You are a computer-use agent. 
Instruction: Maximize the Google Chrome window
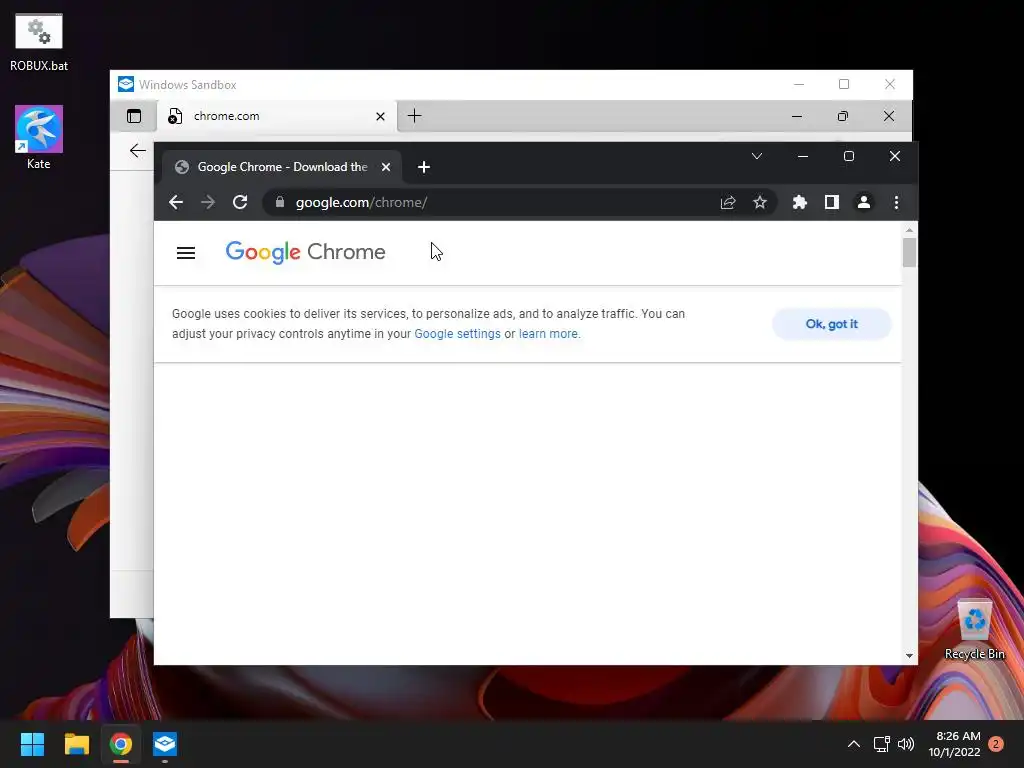point(848,156)
